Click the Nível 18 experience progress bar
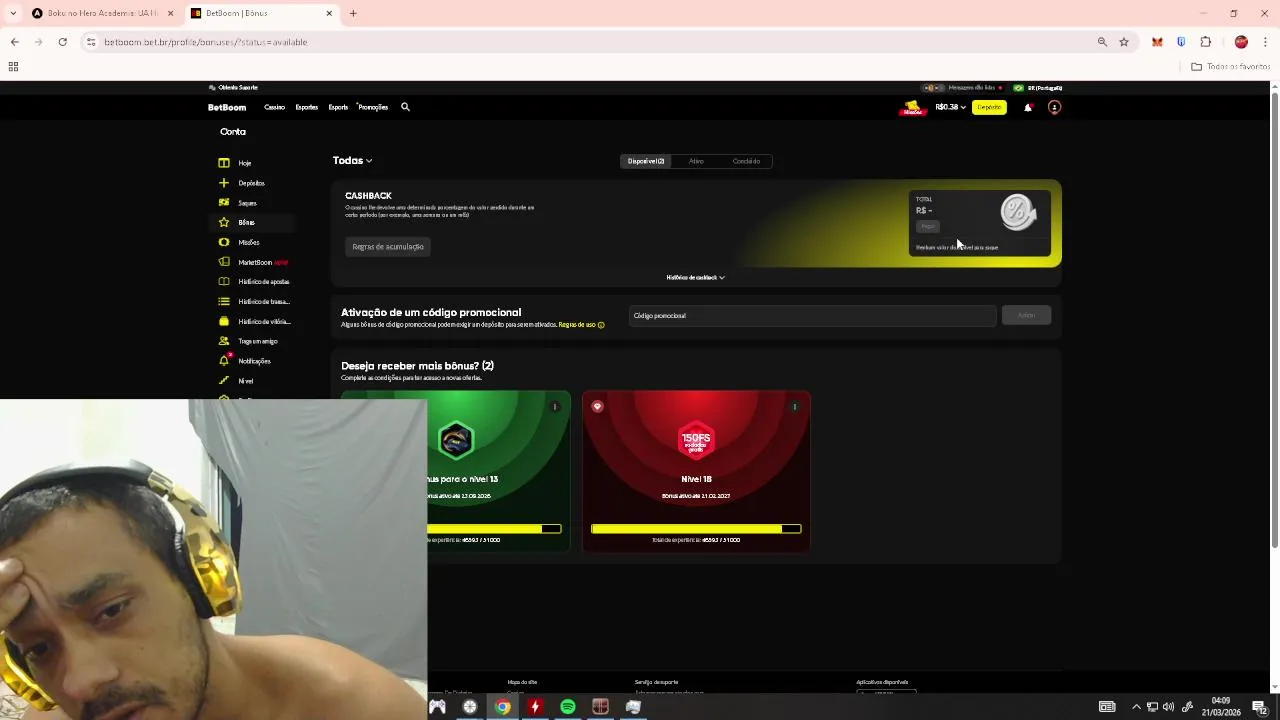 [696, 528]
